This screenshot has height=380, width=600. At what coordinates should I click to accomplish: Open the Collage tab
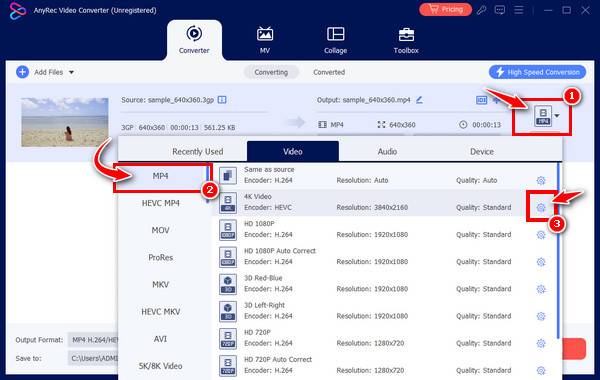(x=336, y=40)
